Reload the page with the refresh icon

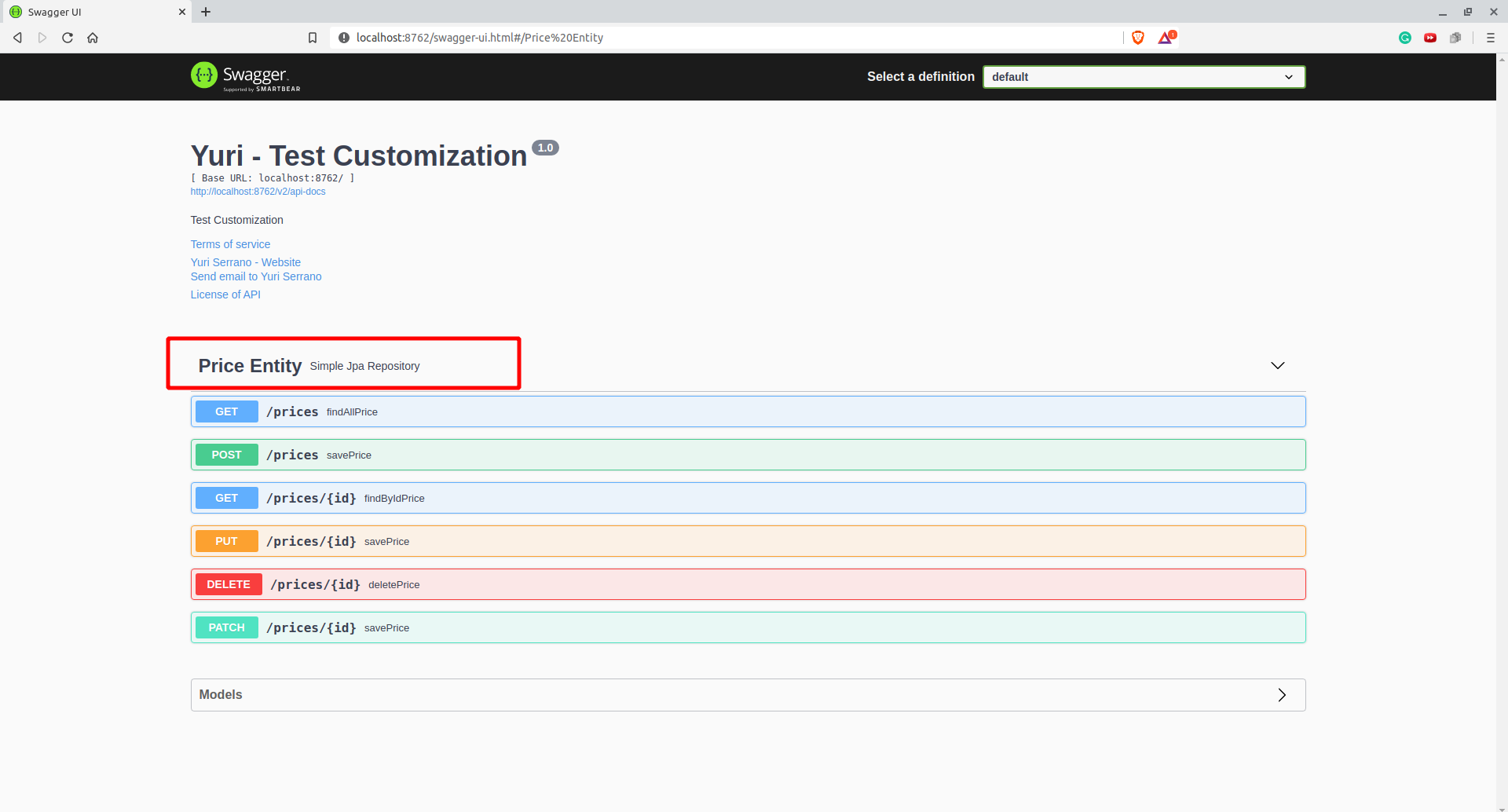coord(67,37)
